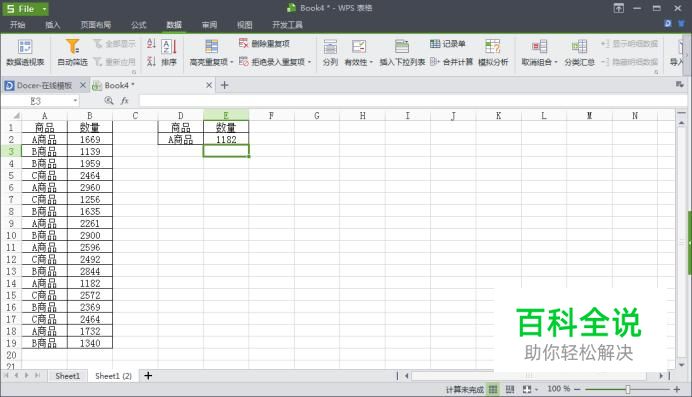Select the Sheet1 worksheet tab

pyautogui.click(x=68, y=376)
